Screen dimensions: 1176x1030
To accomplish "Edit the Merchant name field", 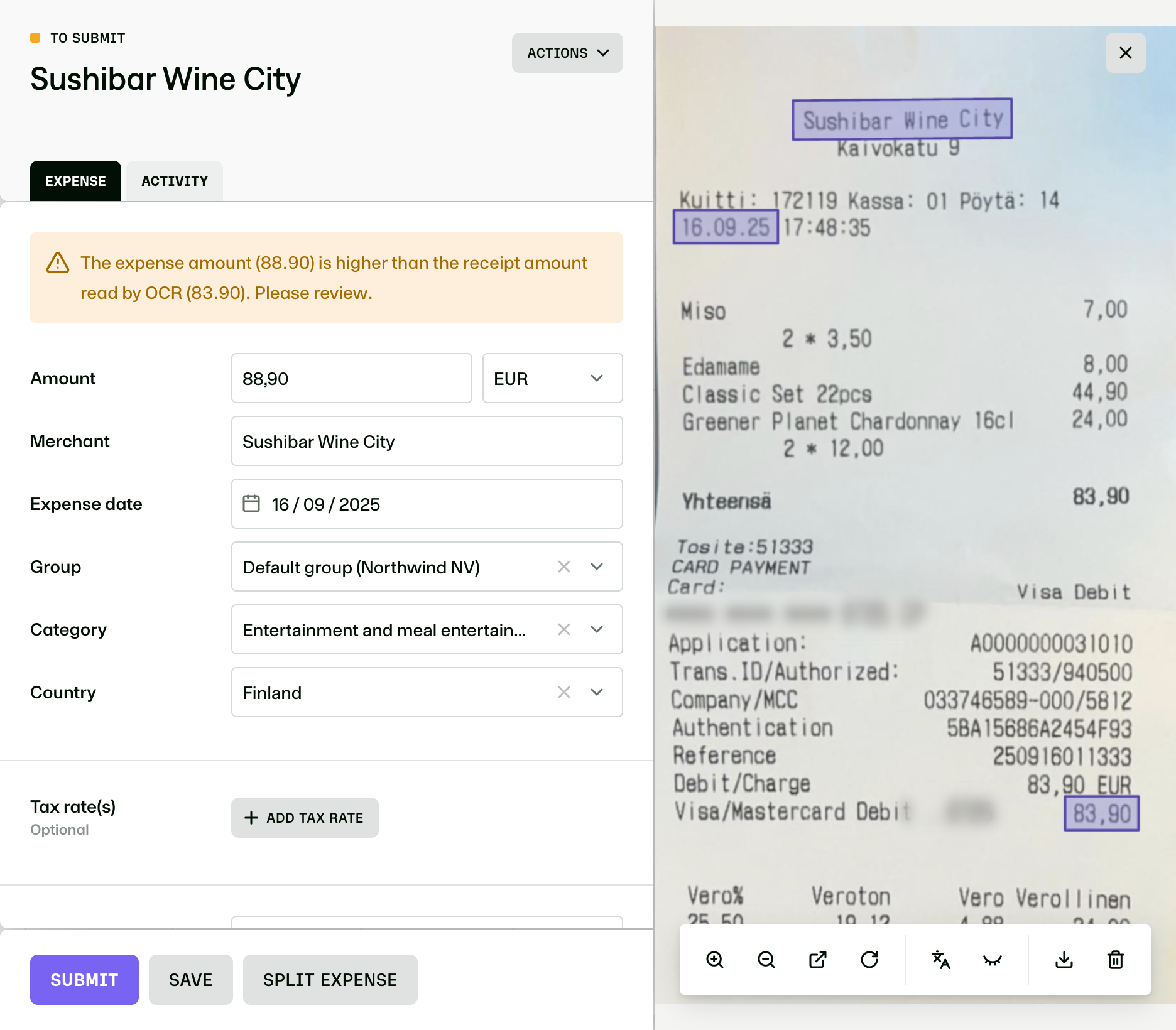I will (x=427, y=441).
